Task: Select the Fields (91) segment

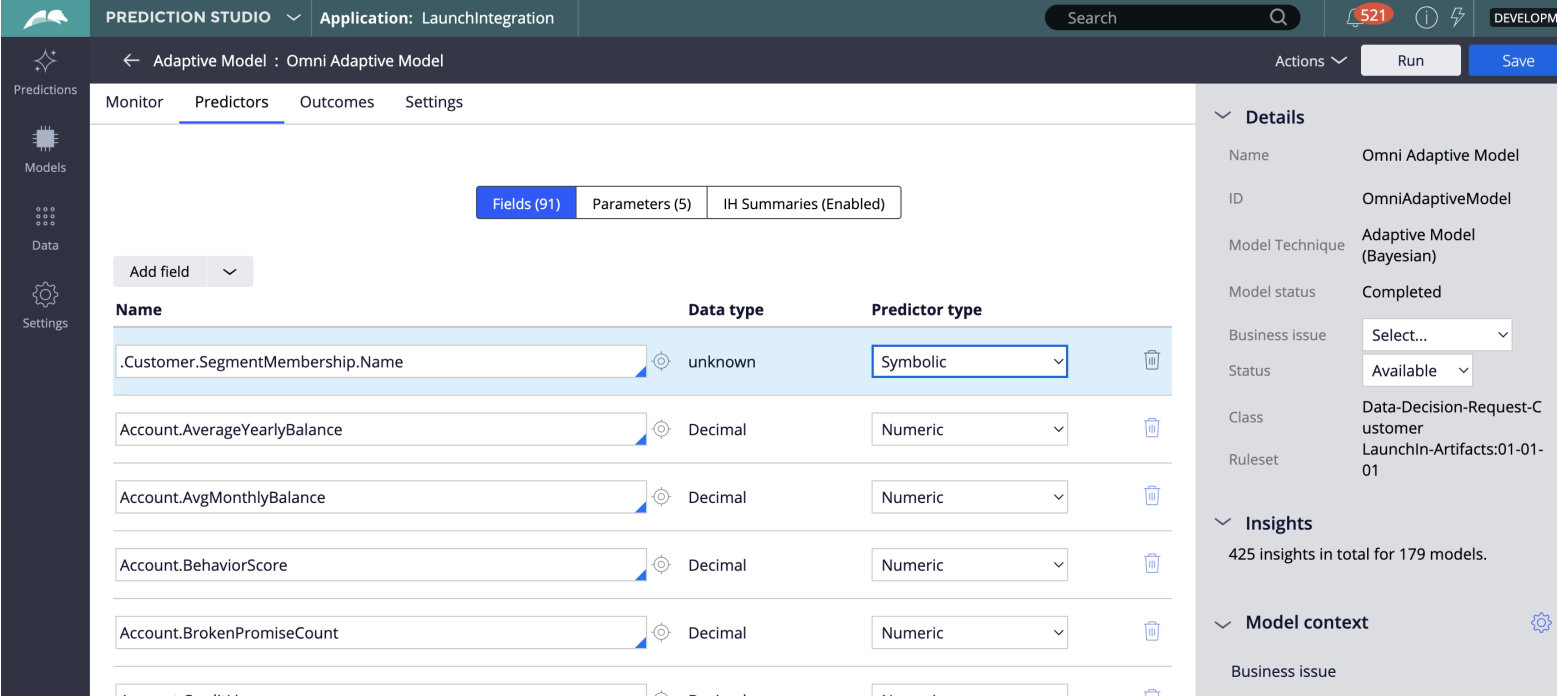Action: [x=526, y=203]
